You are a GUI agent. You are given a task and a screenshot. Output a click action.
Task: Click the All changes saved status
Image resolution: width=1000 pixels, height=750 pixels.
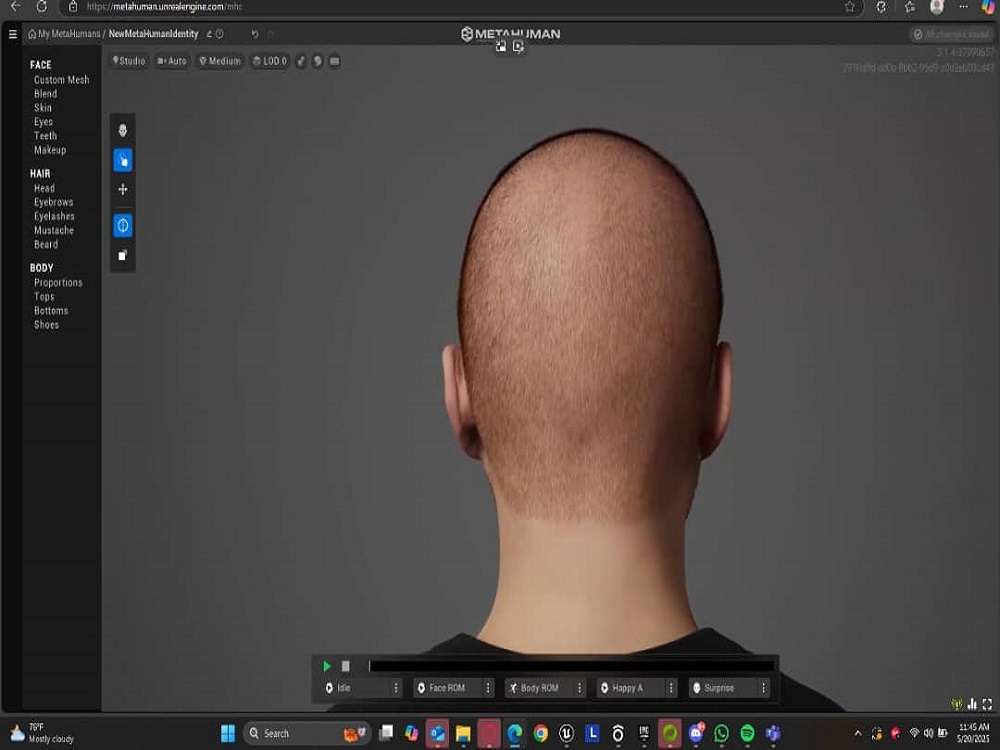(951, 34)
